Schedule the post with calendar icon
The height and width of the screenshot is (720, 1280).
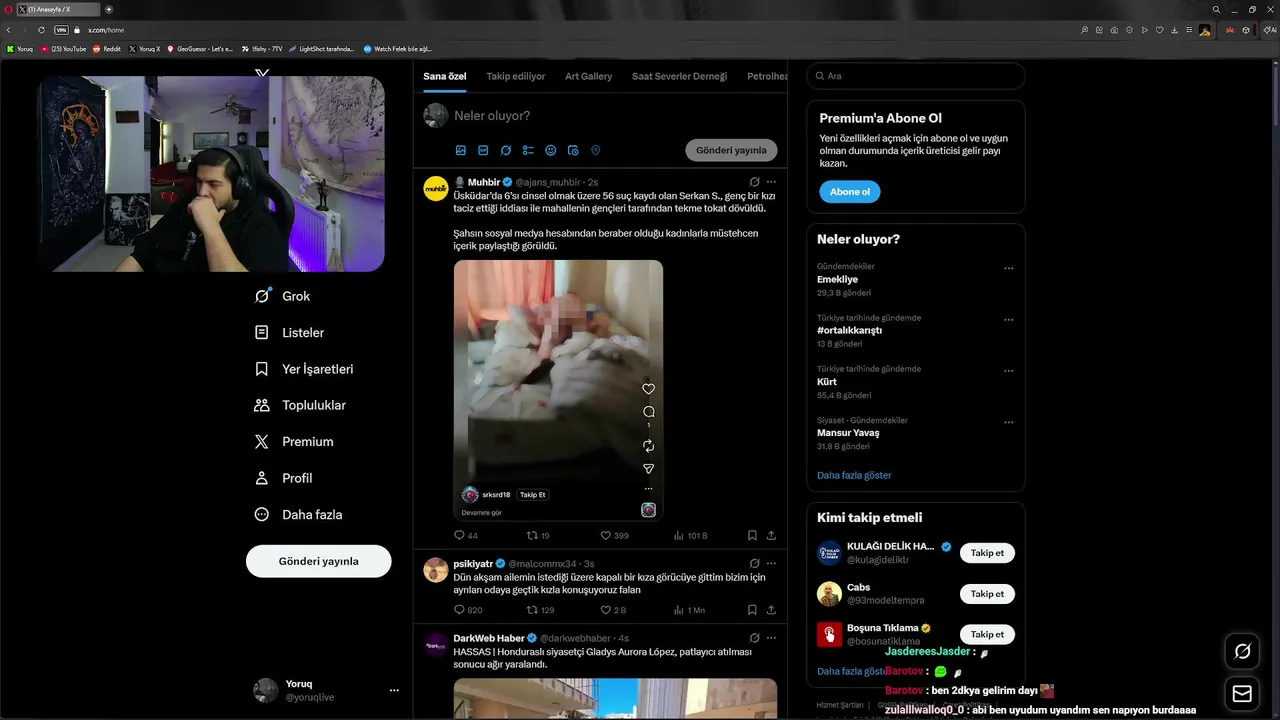pos(573,150)
